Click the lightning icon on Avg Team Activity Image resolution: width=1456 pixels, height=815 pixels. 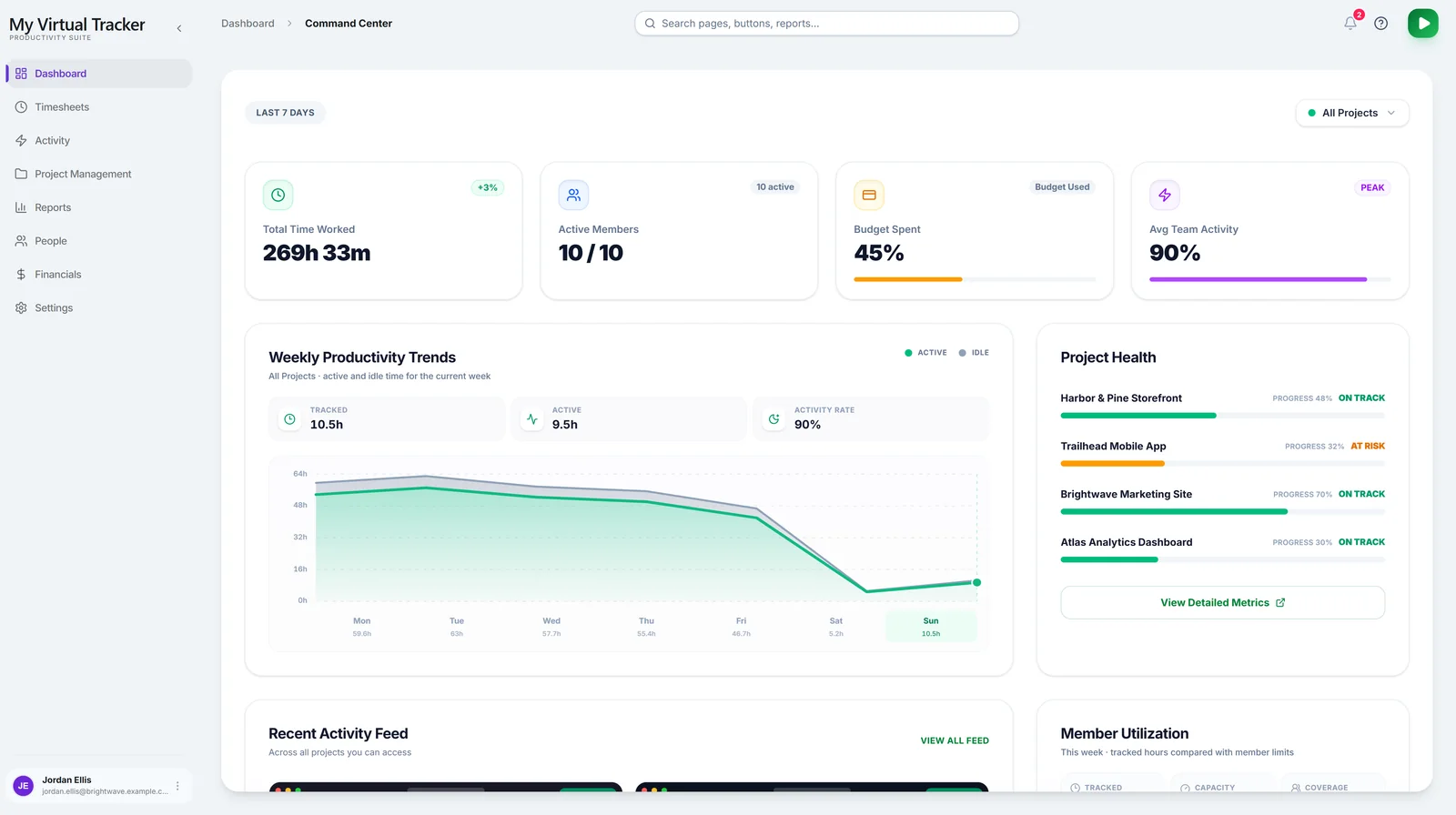point(1165,195)
